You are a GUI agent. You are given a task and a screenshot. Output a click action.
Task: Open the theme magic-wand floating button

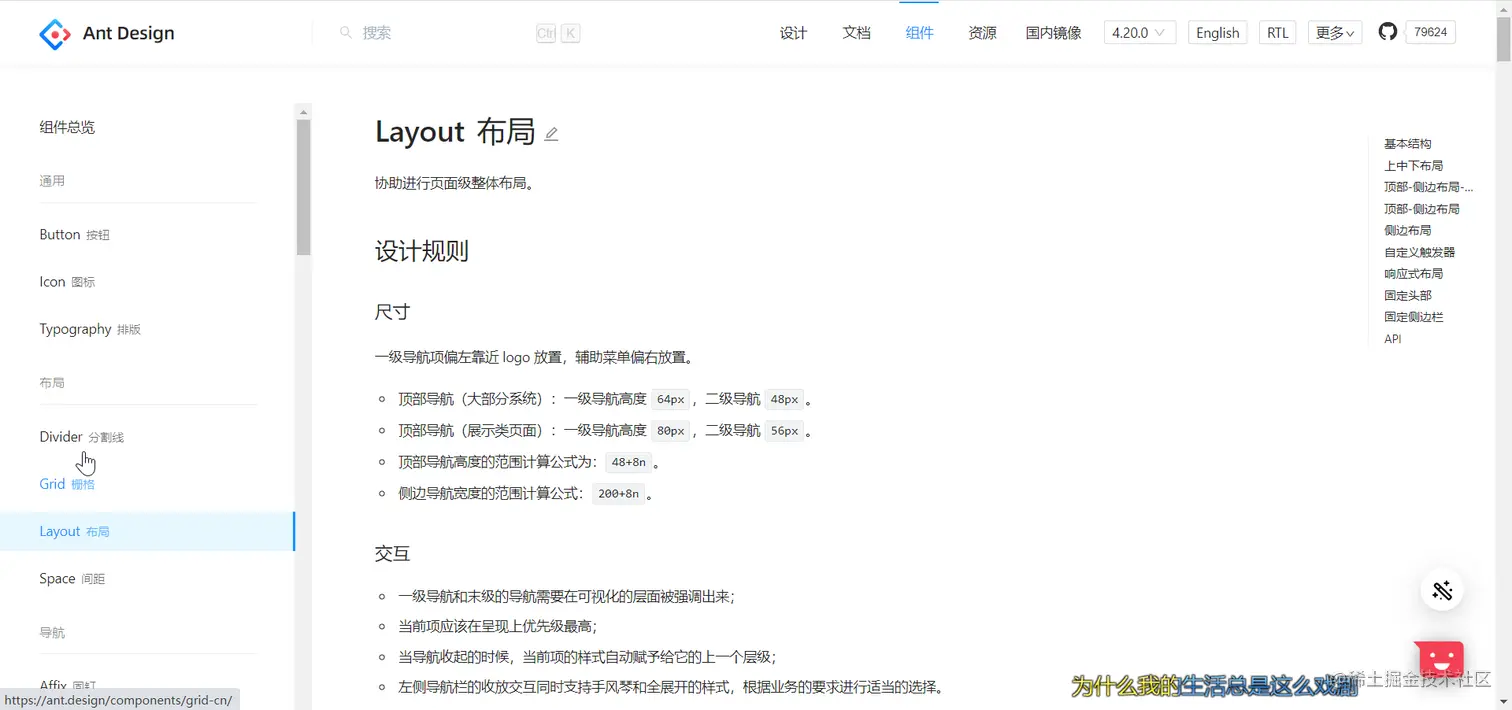(x=1442, y=590)
